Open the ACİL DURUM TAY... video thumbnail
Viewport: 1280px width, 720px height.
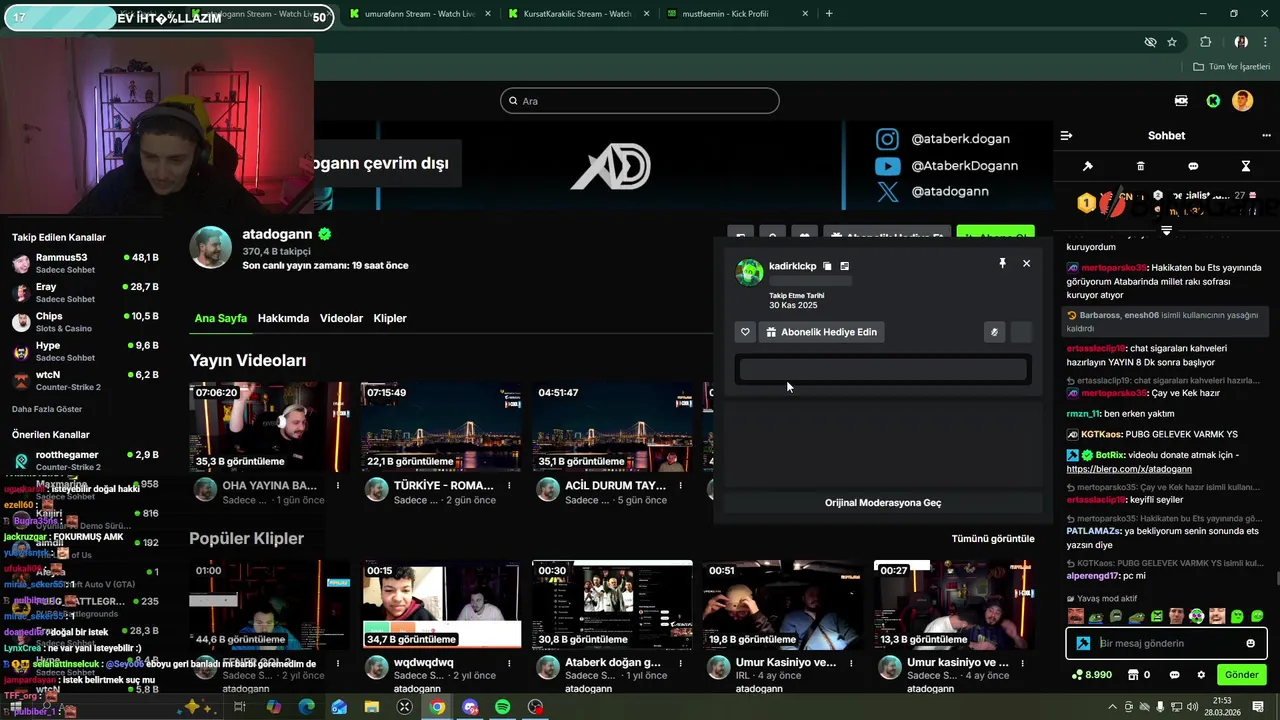[x=612, y=427]
